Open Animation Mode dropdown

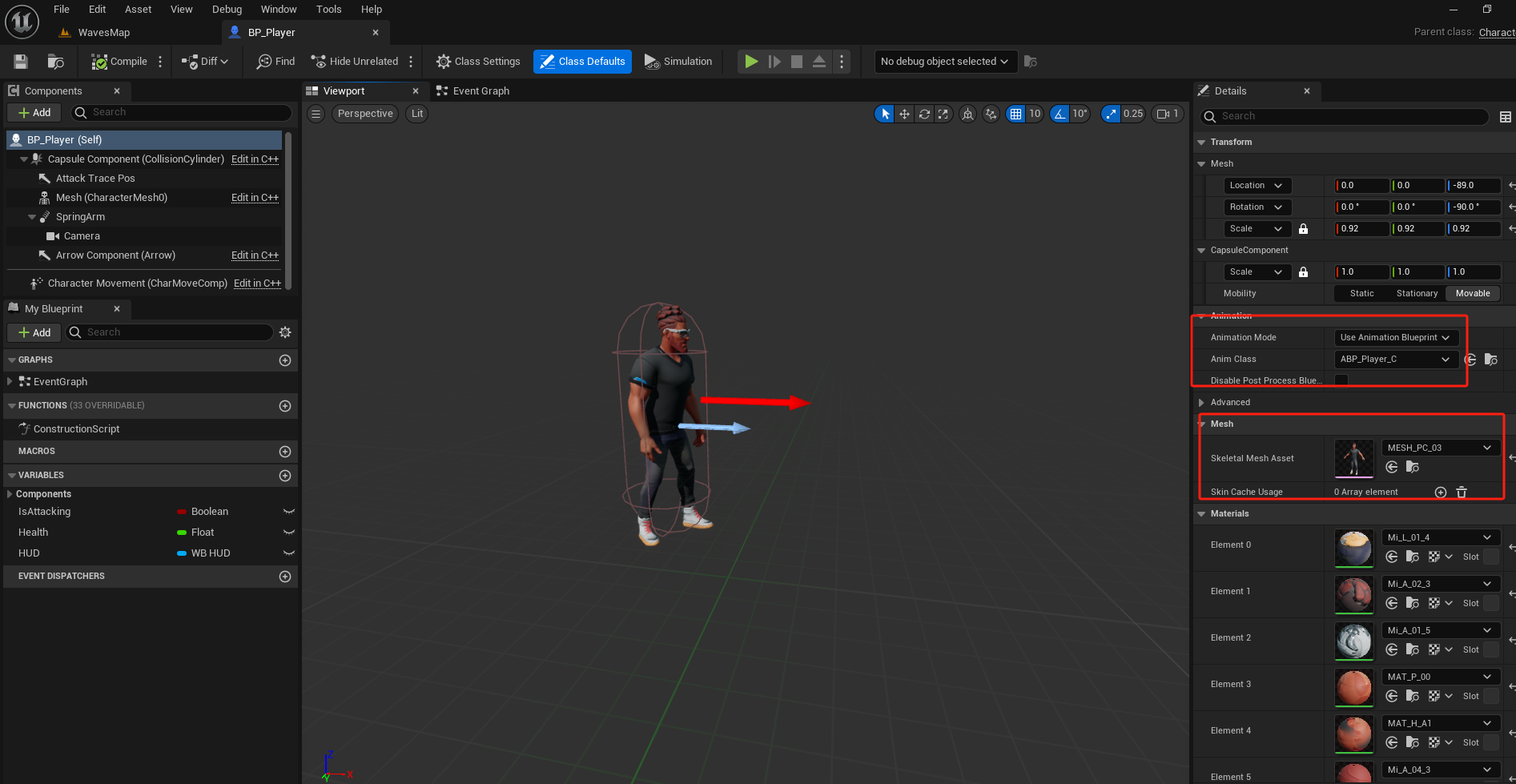click(1396, 338)
